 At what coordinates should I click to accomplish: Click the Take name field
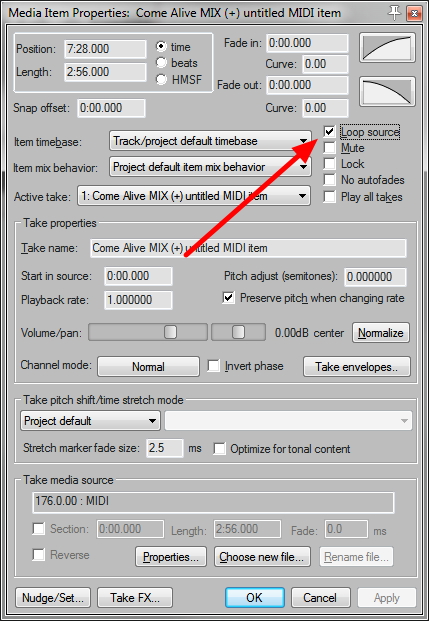pyautogui.click(x=248, y=248)
